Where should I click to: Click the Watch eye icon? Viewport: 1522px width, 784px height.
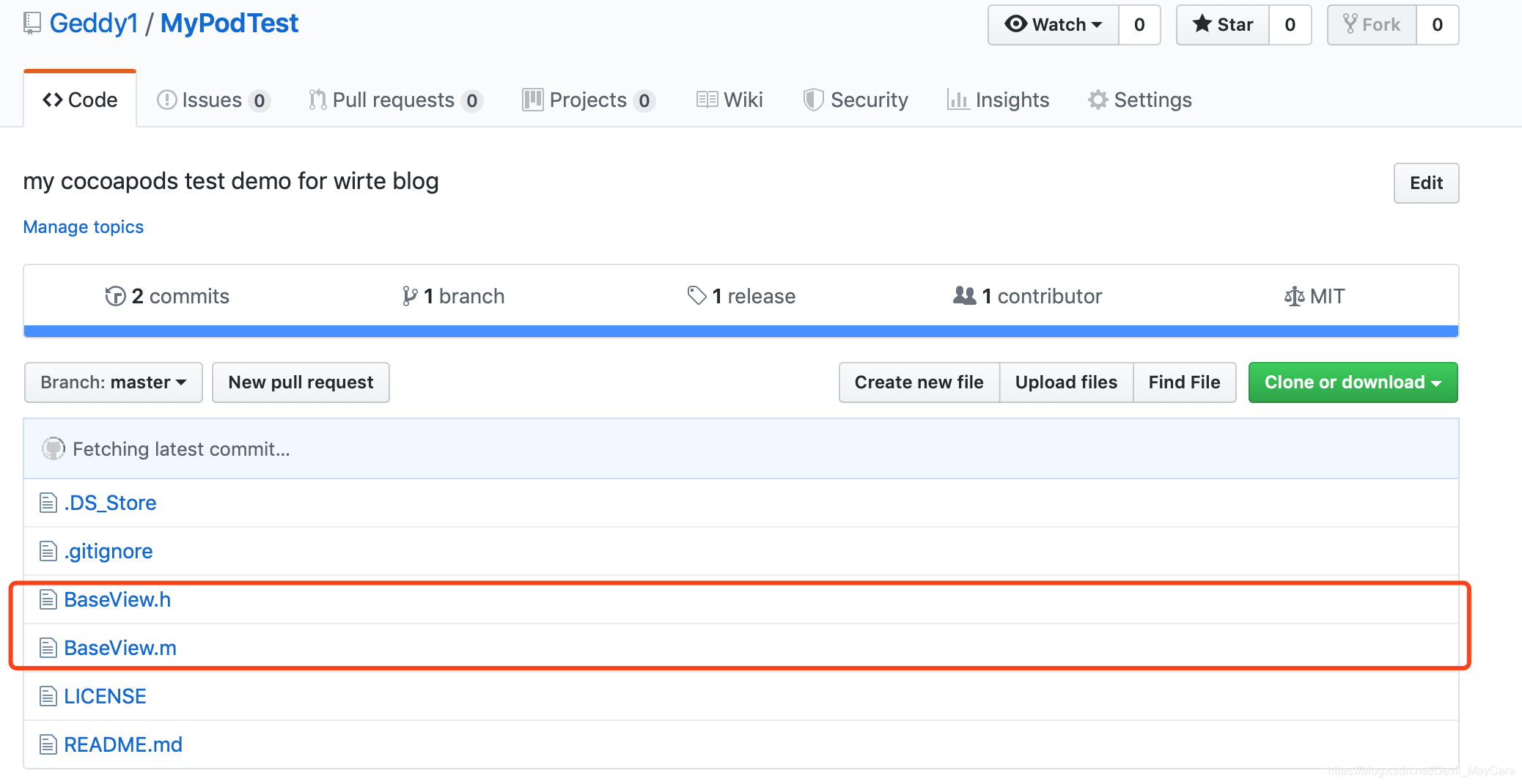[1015, 24]
